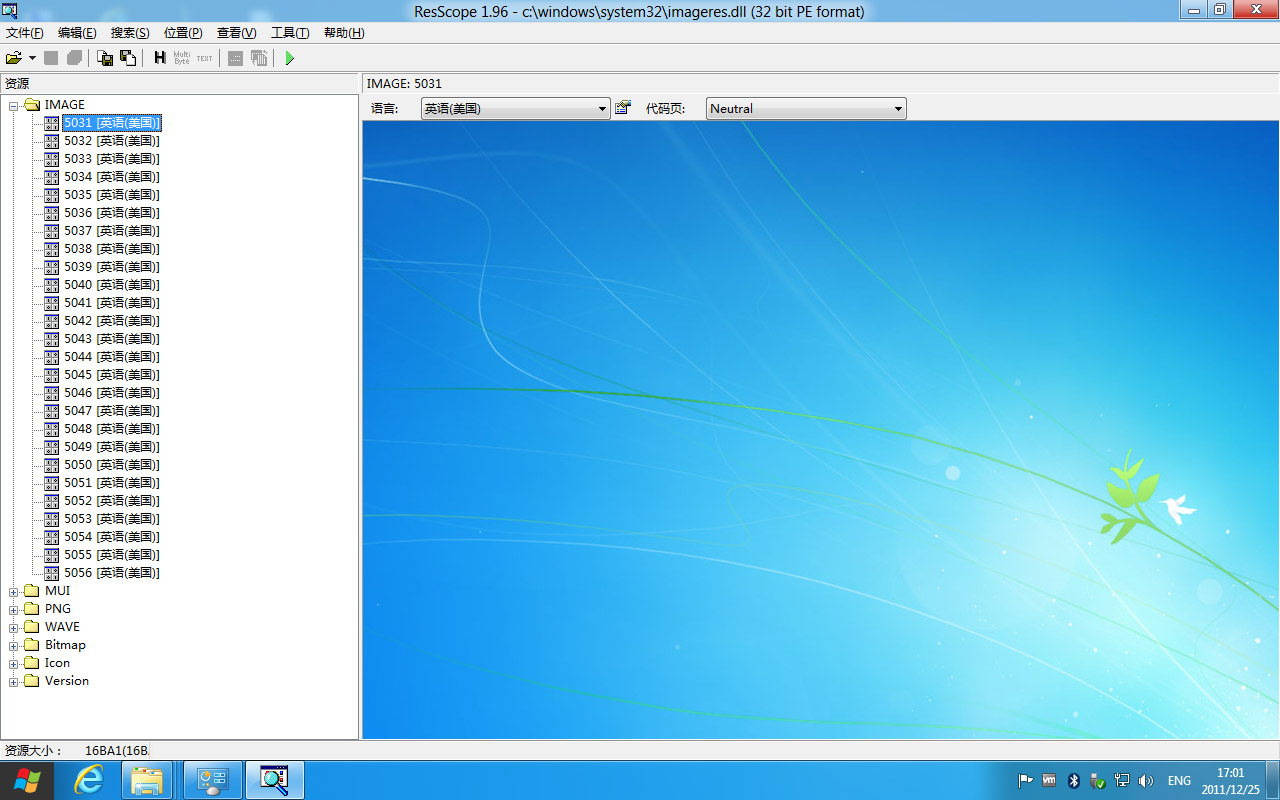Click the Action Center flag tray icon
Viewport: 1280px width, 800px height.
click(x=1026, y=780)
